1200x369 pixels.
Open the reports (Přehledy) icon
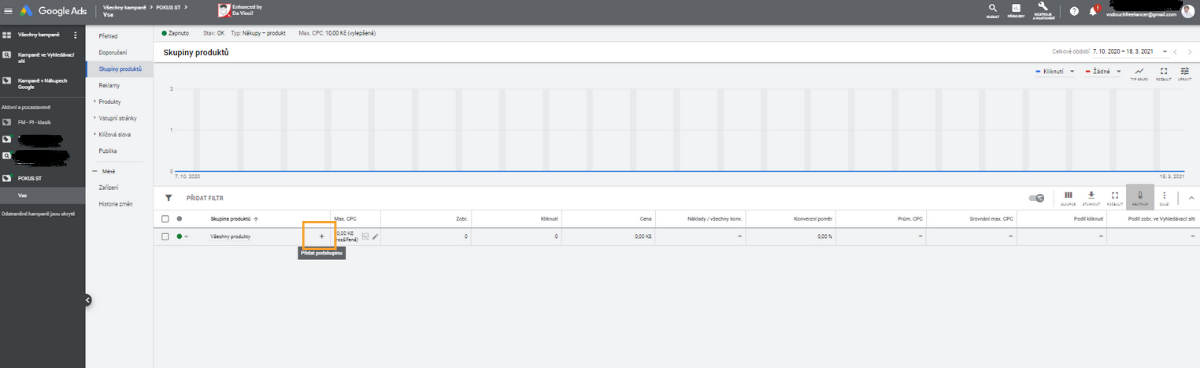point(1015,10)
